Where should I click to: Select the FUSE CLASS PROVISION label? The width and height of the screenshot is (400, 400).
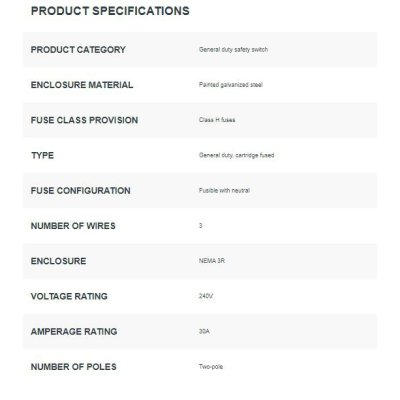[x=84, y=120]
